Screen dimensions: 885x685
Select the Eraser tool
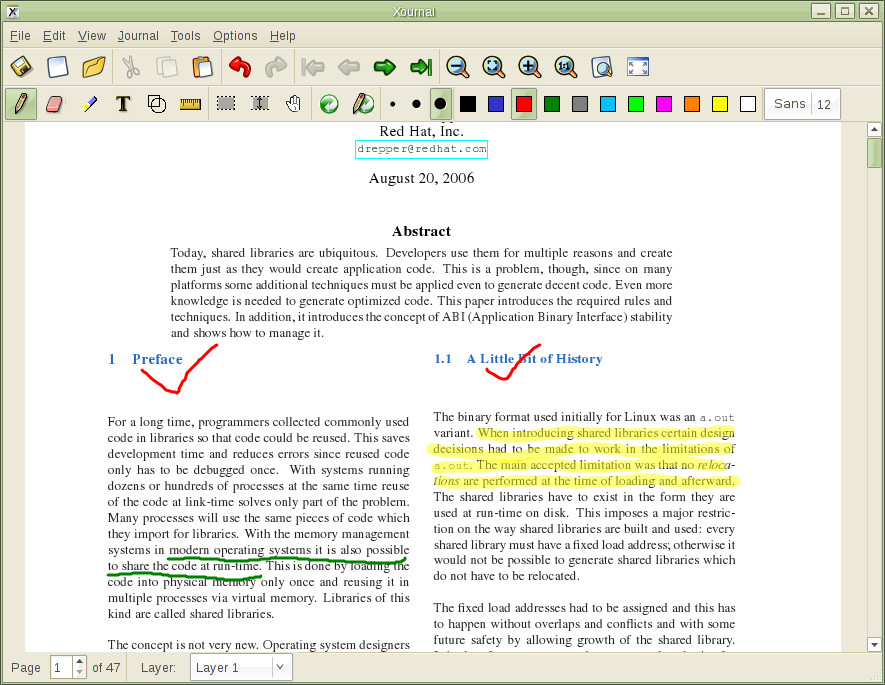point(54,104)
